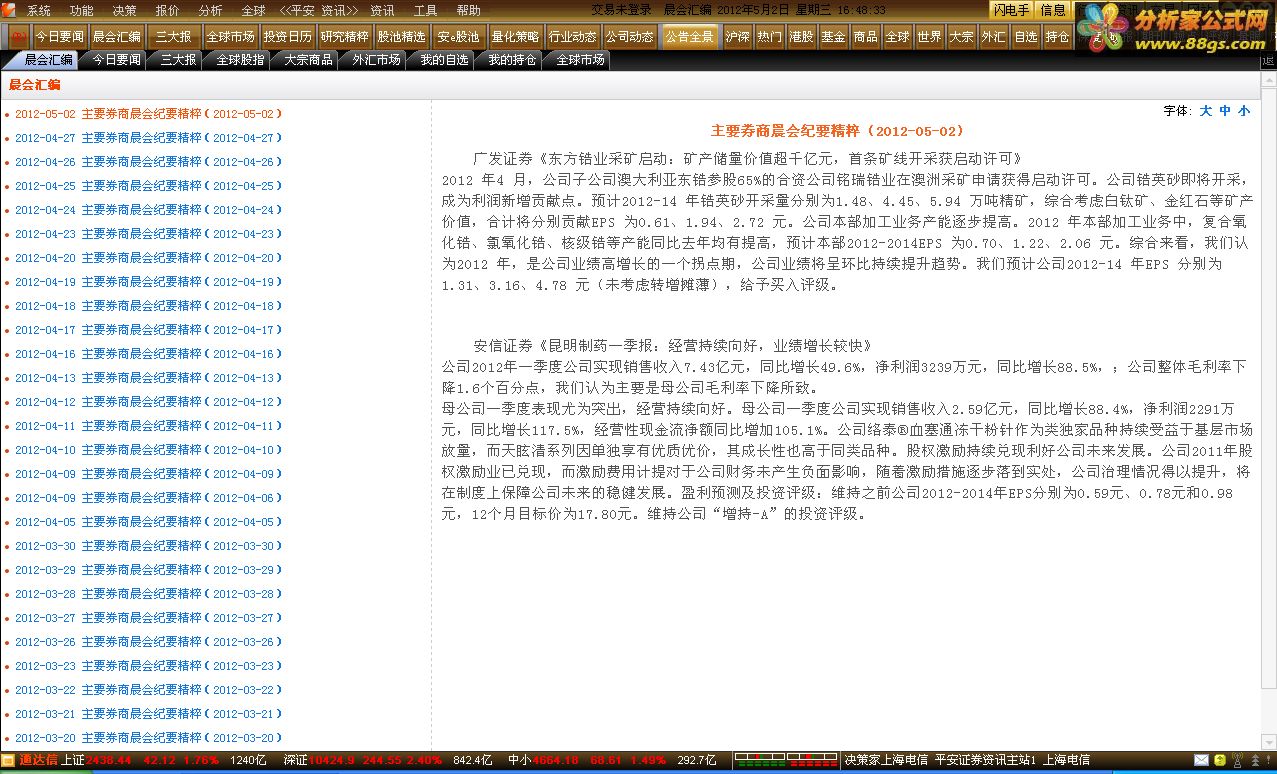Click the red app logo icon in menu bar

click(x=11, y=10)
